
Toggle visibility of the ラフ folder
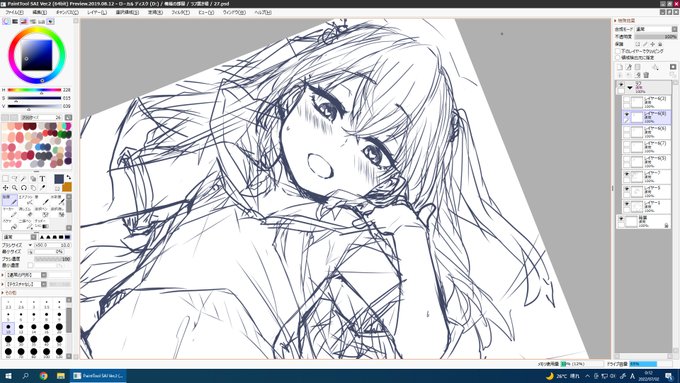[x=621, y=85]
